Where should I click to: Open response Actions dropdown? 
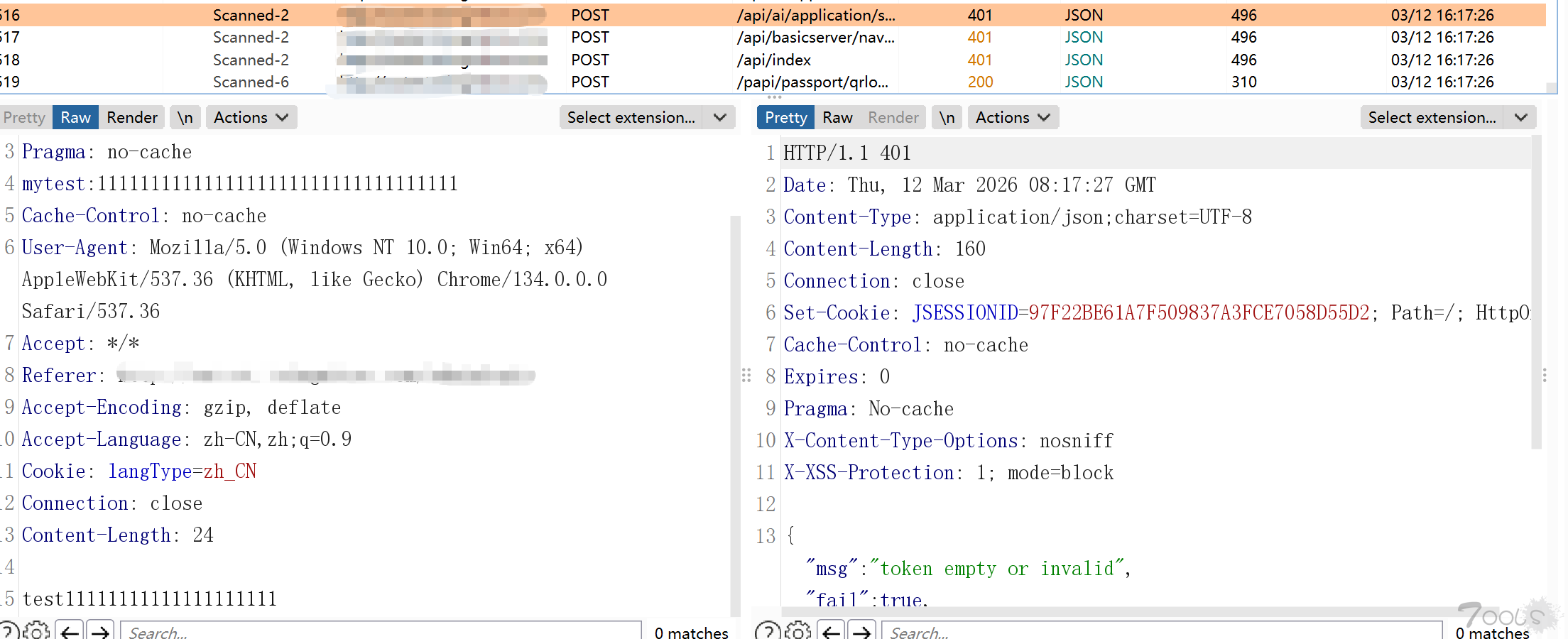click(1013, 117)
